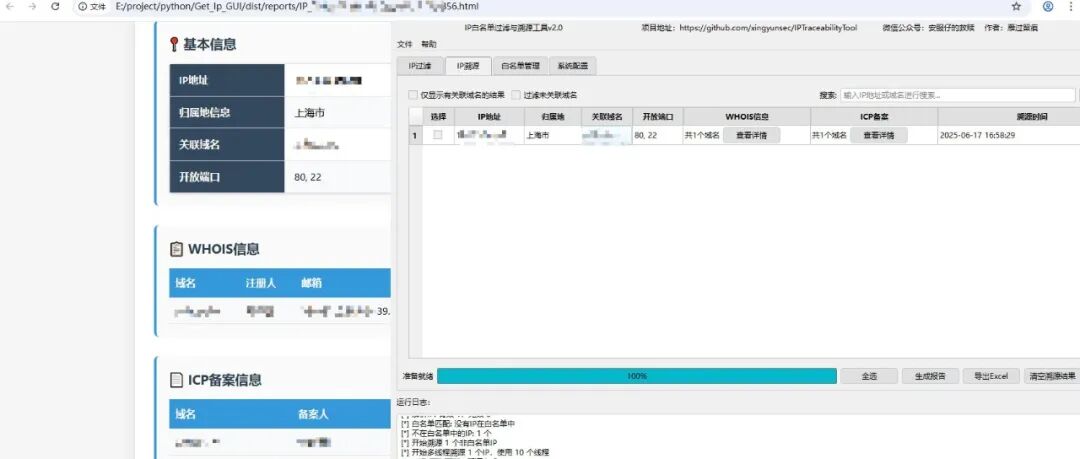Click log line 白名单匹配: 没有IP在白名单中
The height and width of the screenshot is (459, 1080).
tap(457, 424)
